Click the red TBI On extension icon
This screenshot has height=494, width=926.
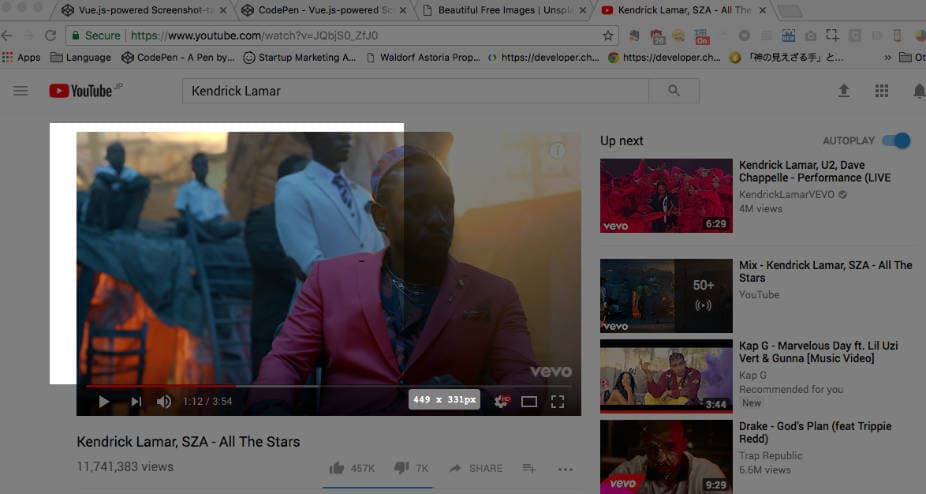pos(702,37)
